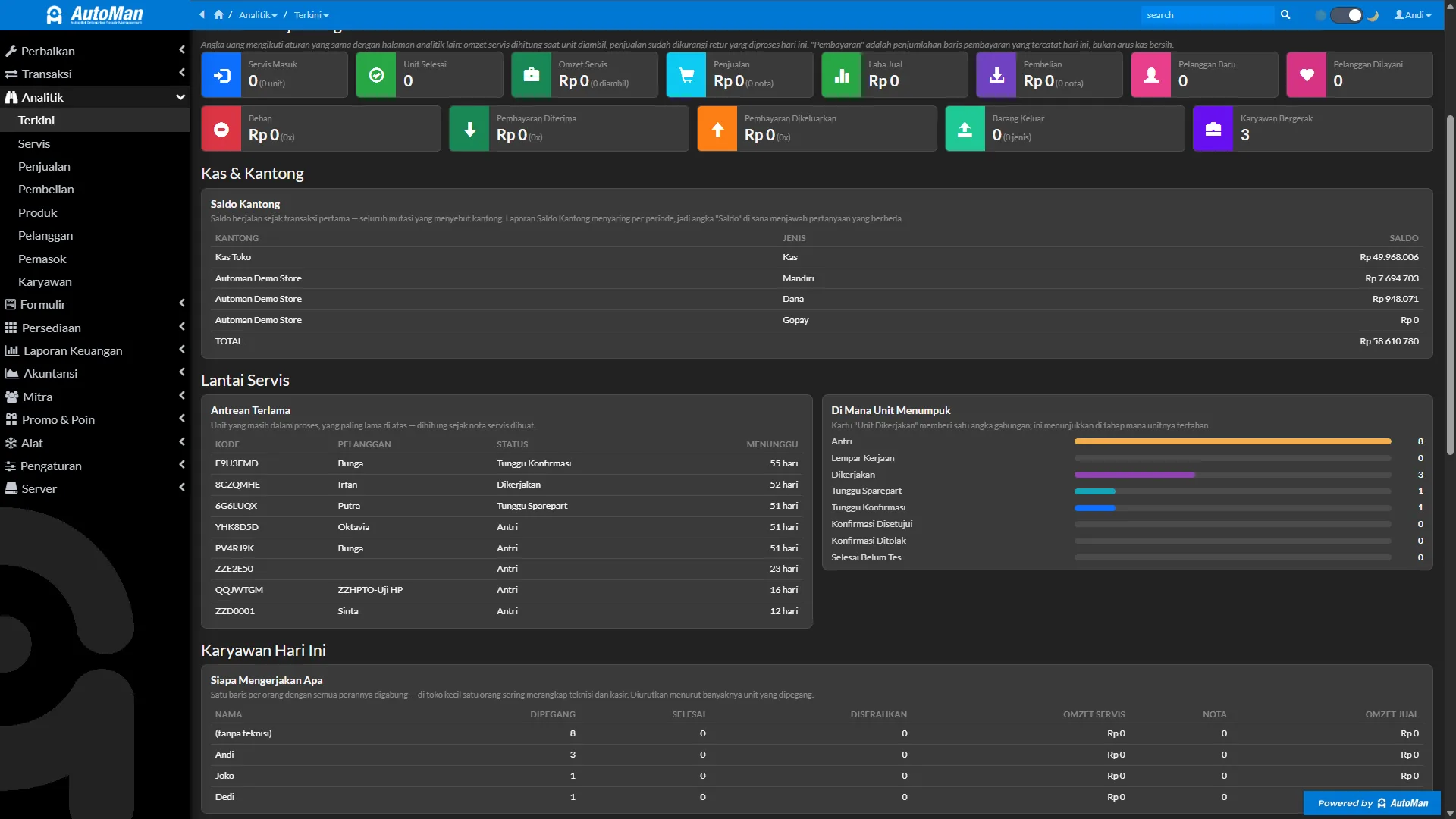Click the Laporan Keuangan chart icon

point(11,350)
